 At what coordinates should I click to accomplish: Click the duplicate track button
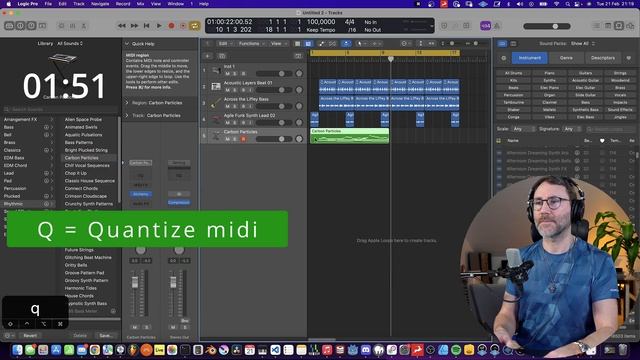click(222, 56)
